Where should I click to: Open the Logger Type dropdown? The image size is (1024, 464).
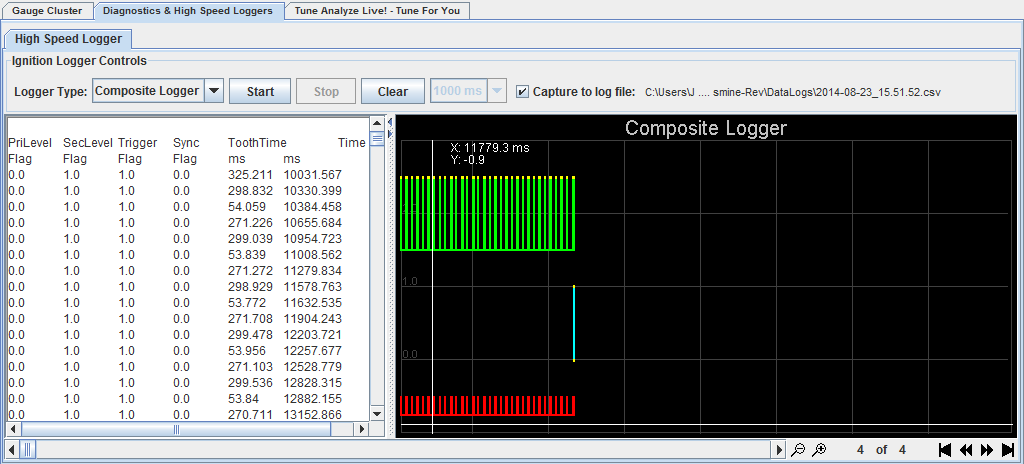[214, 92]
